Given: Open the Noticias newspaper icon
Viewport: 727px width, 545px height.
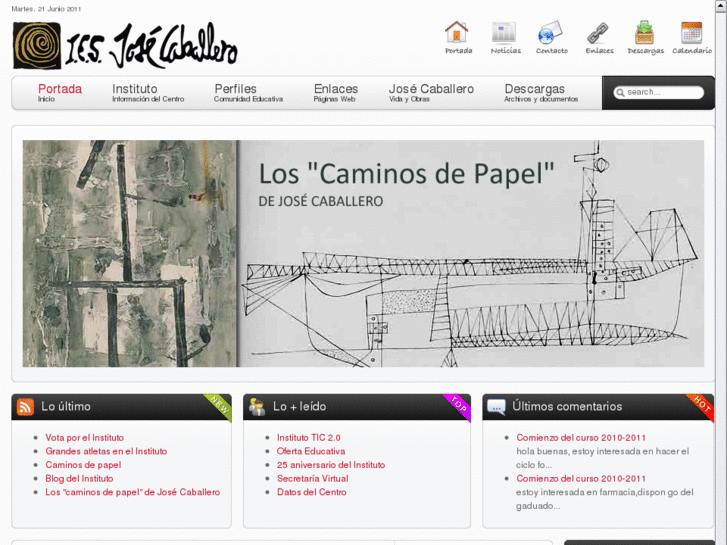Looking at the screenshot, I should (504, 32).
